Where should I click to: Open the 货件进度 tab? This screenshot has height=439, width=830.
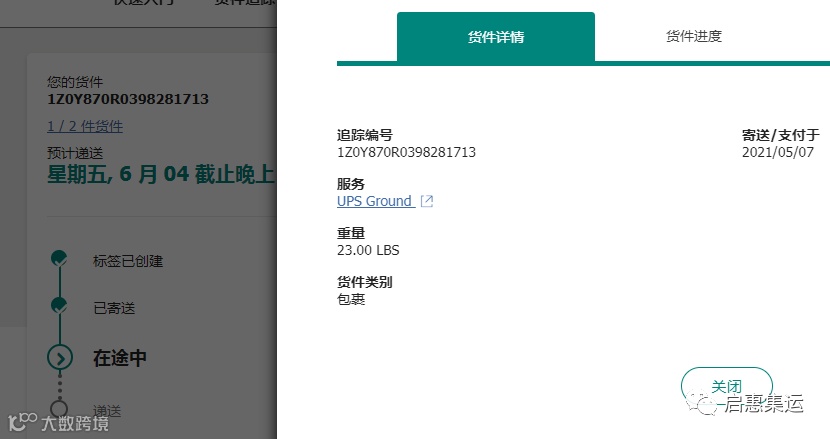coord(693,37)
